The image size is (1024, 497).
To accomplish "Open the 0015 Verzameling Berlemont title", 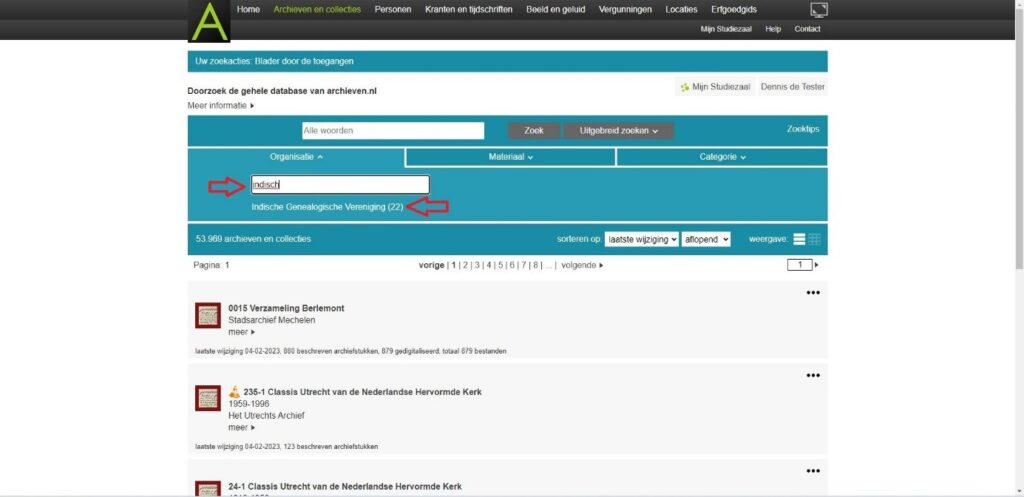I will [x=286, y=308].
